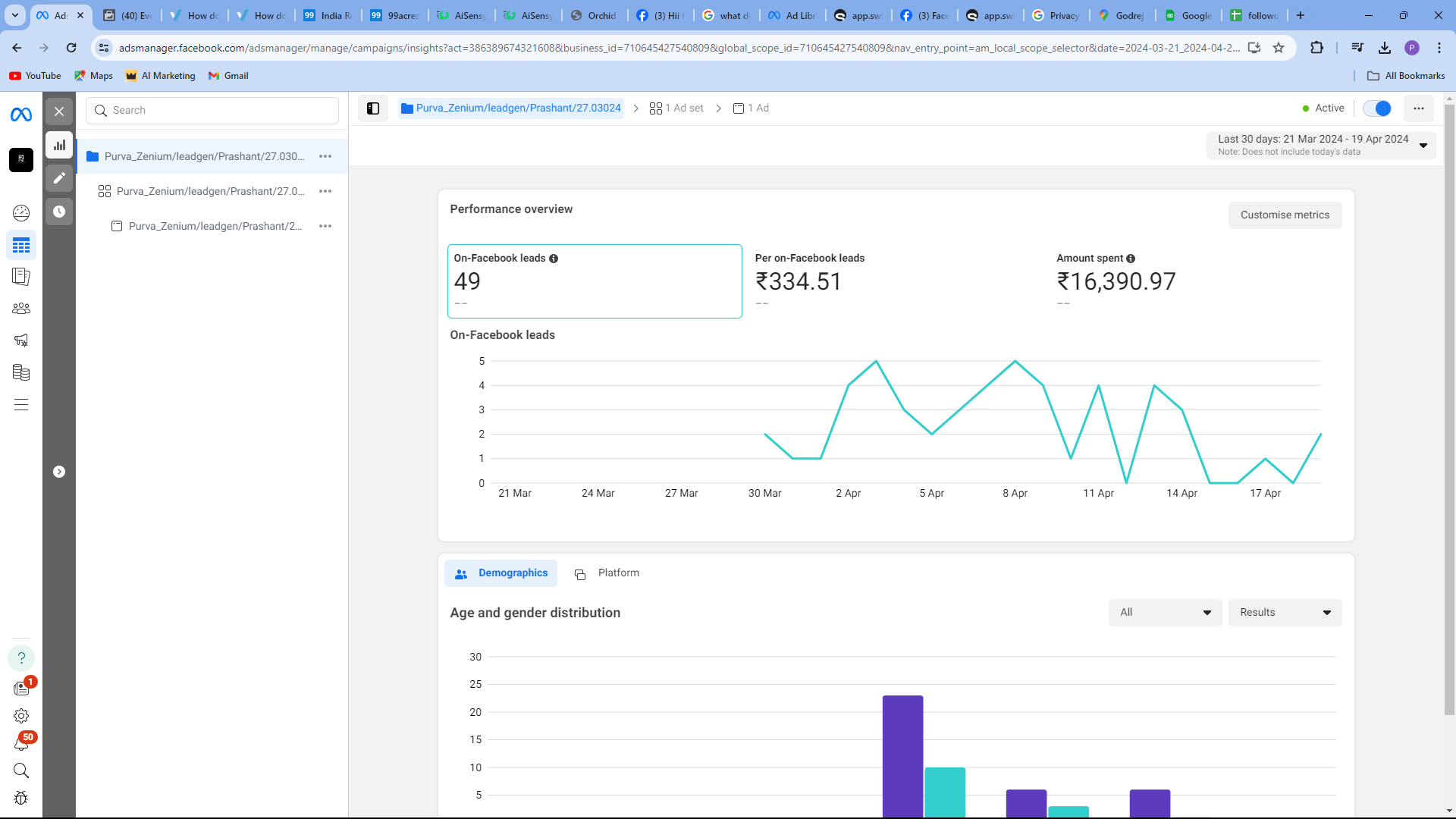The image size is (1456, 819).
Task: Open updates icon with 1 badge
Action: [x=21, y=688]
